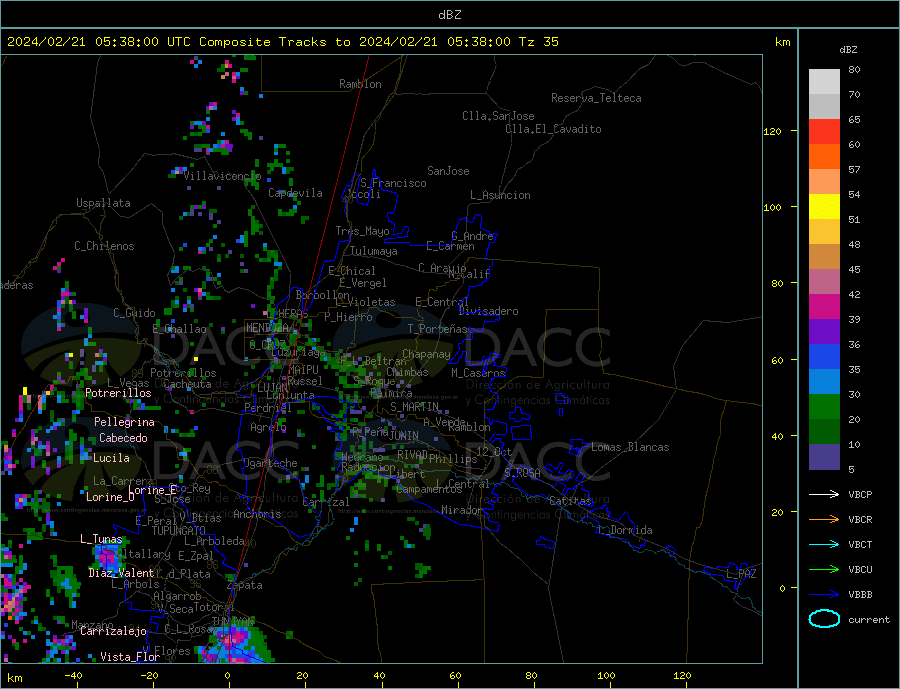Click the 'TUPUNGATO' map label

[x=179, y=531]
